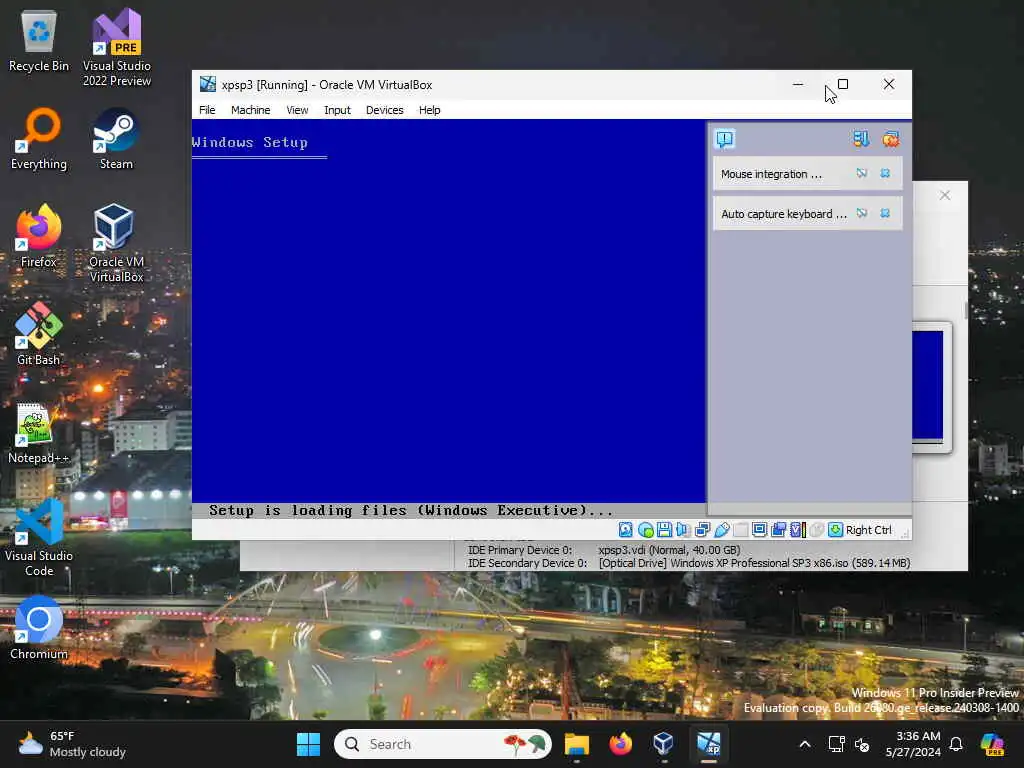Click the VM preview thumbnail in Manager window
Viewport: 1024px width, 768px height.
[931, 387]
